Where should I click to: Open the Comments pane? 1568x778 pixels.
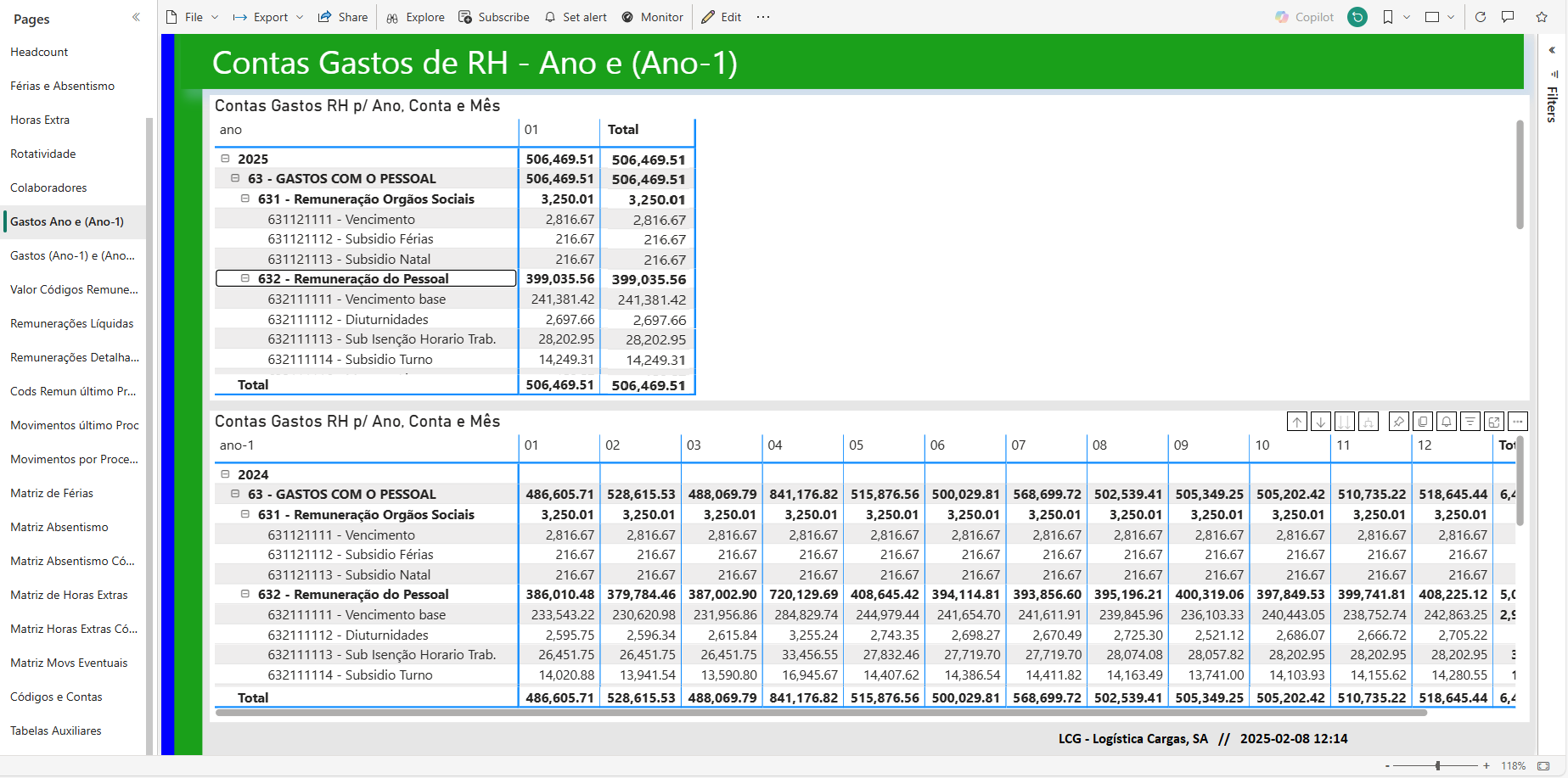[x=1508, y=17]
